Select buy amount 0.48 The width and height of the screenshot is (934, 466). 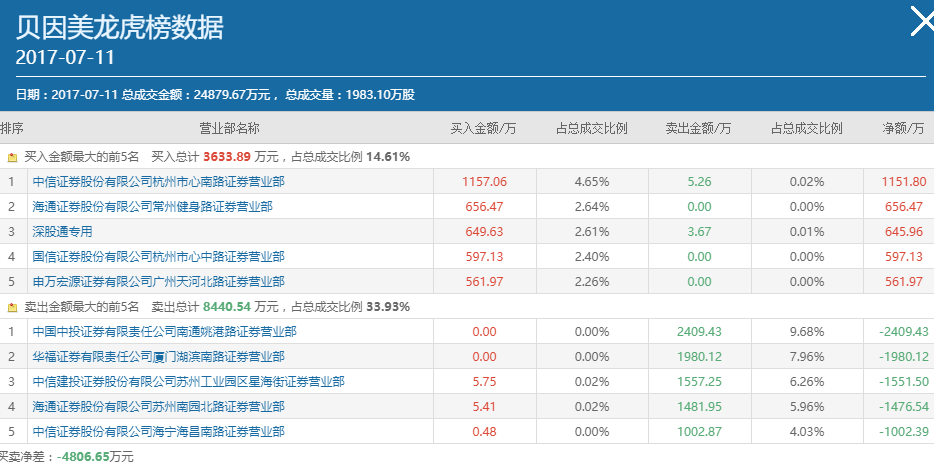click(x=484, y=432)
